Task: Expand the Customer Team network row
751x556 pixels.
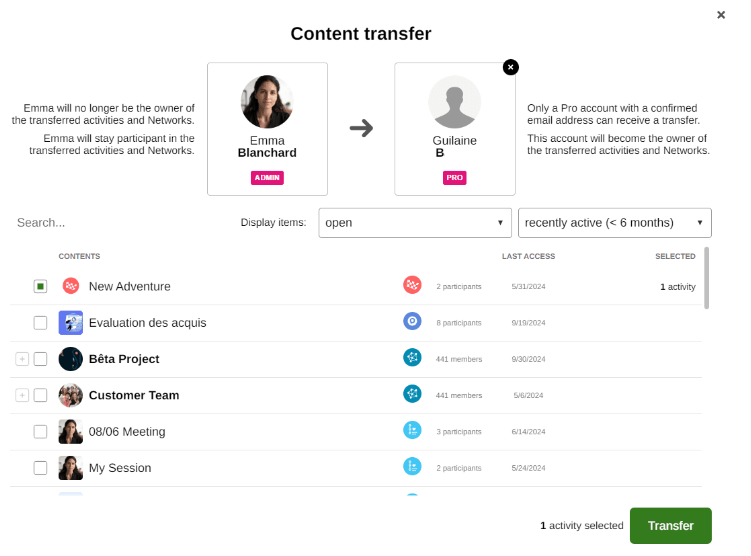Action: 22,395
